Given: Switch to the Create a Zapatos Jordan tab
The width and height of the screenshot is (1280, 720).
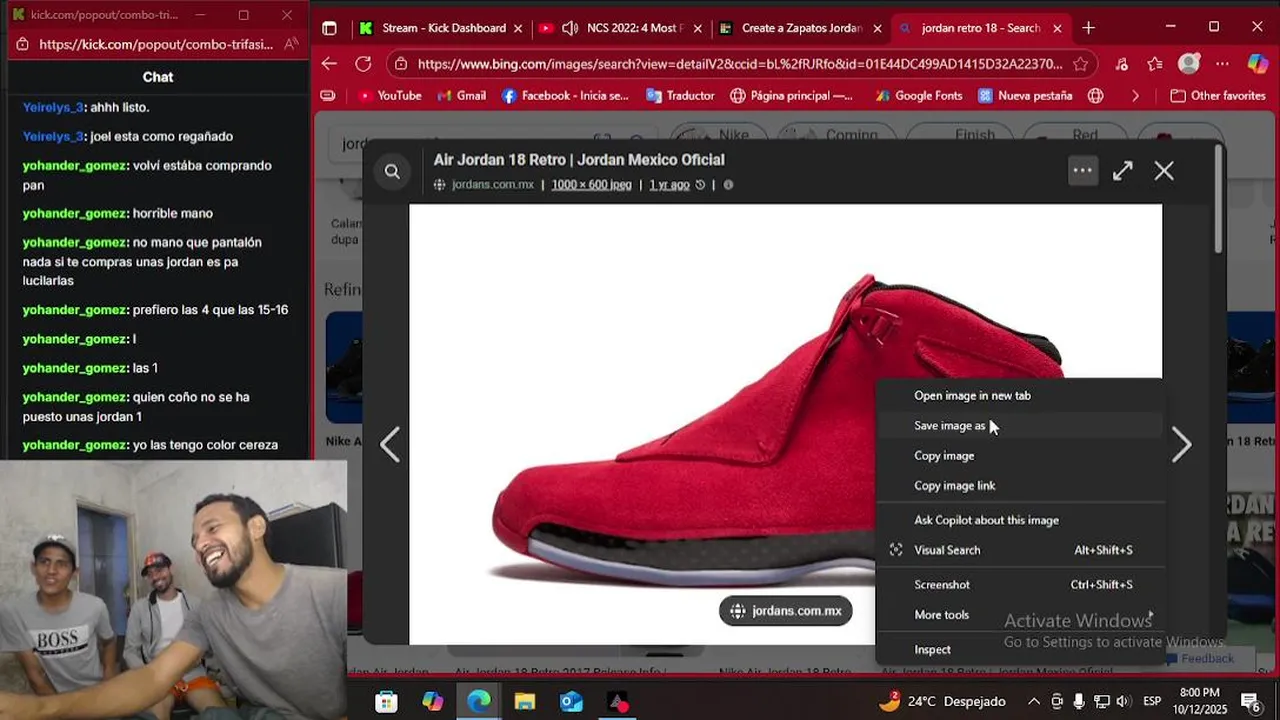Looking at the screenshot, I should 800,28.
